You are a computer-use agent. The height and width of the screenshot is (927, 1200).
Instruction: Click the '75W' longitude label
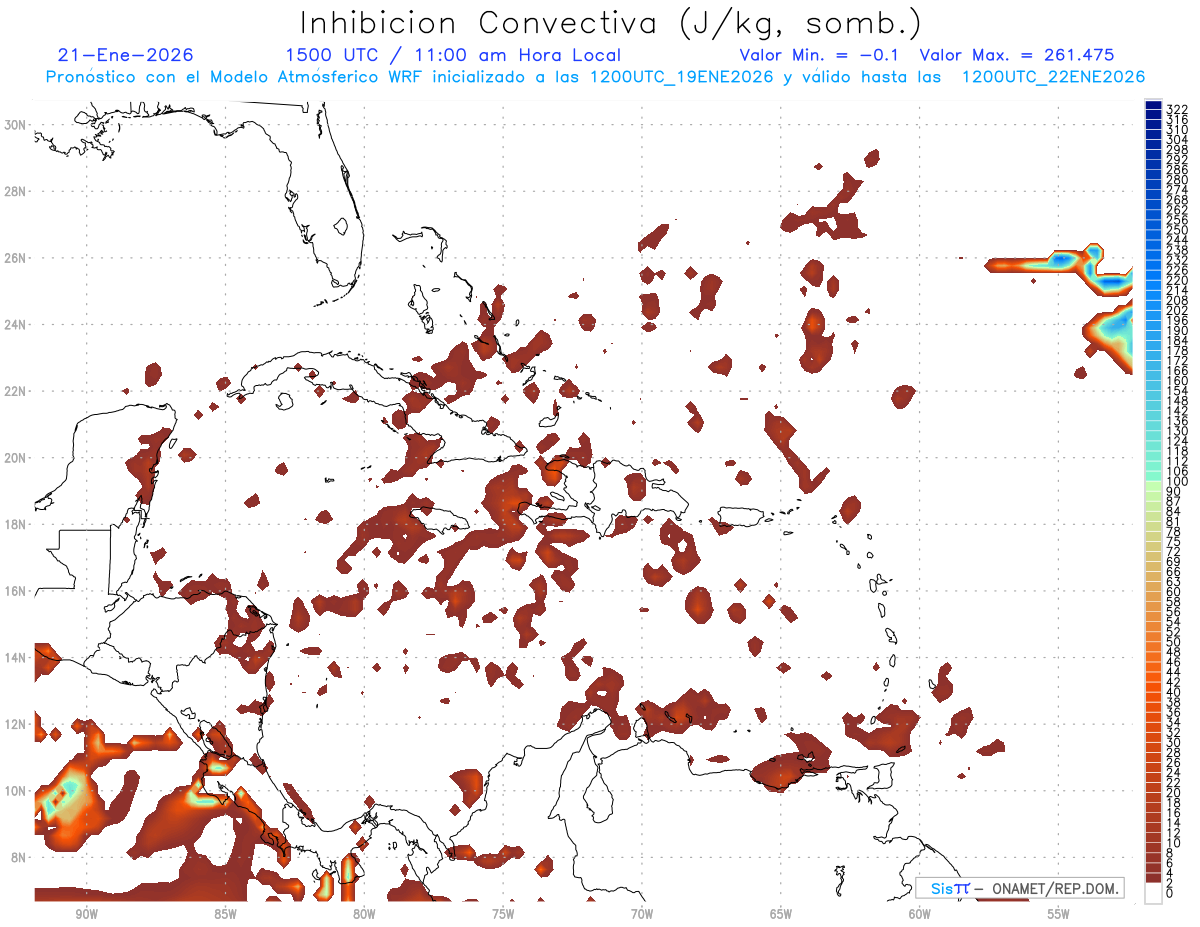503,914
